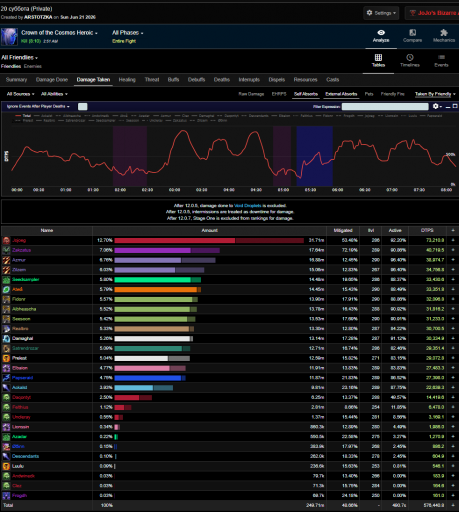Toggle the Friendly Fire option
459x512 pixels.
[392, 94]
